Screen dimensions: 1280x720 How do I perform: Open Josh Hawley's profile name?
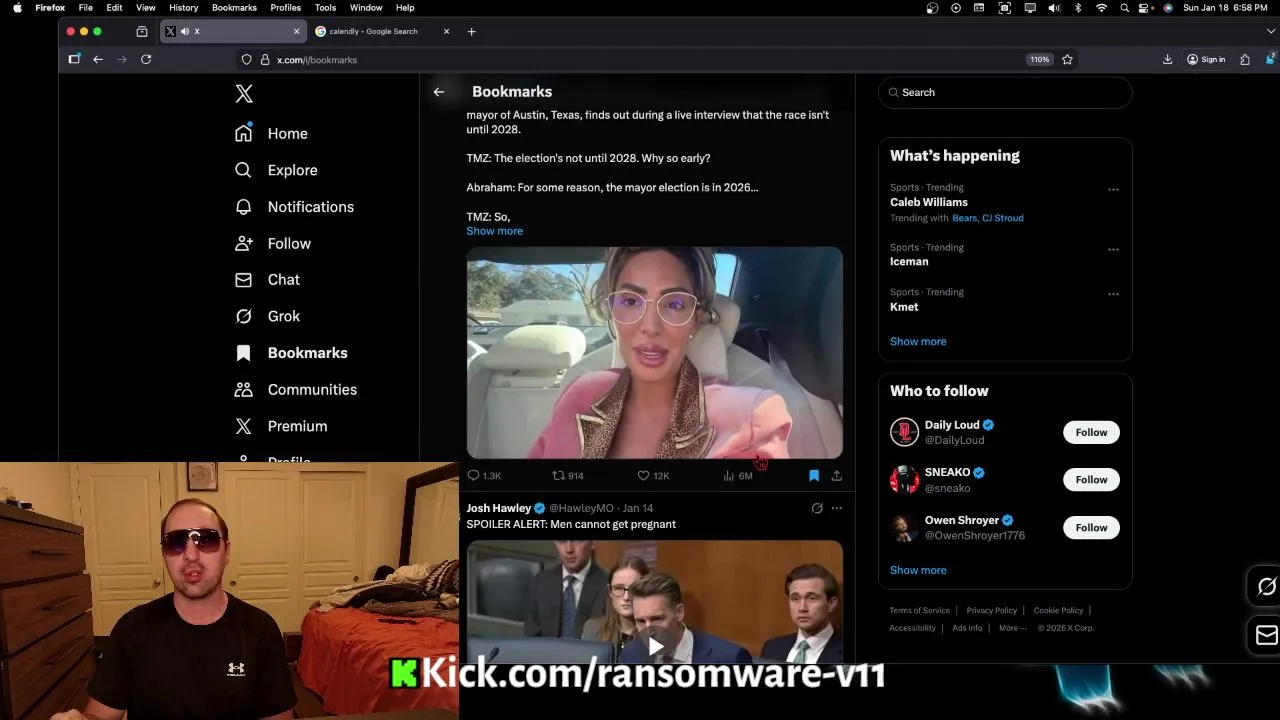point(498,508)
